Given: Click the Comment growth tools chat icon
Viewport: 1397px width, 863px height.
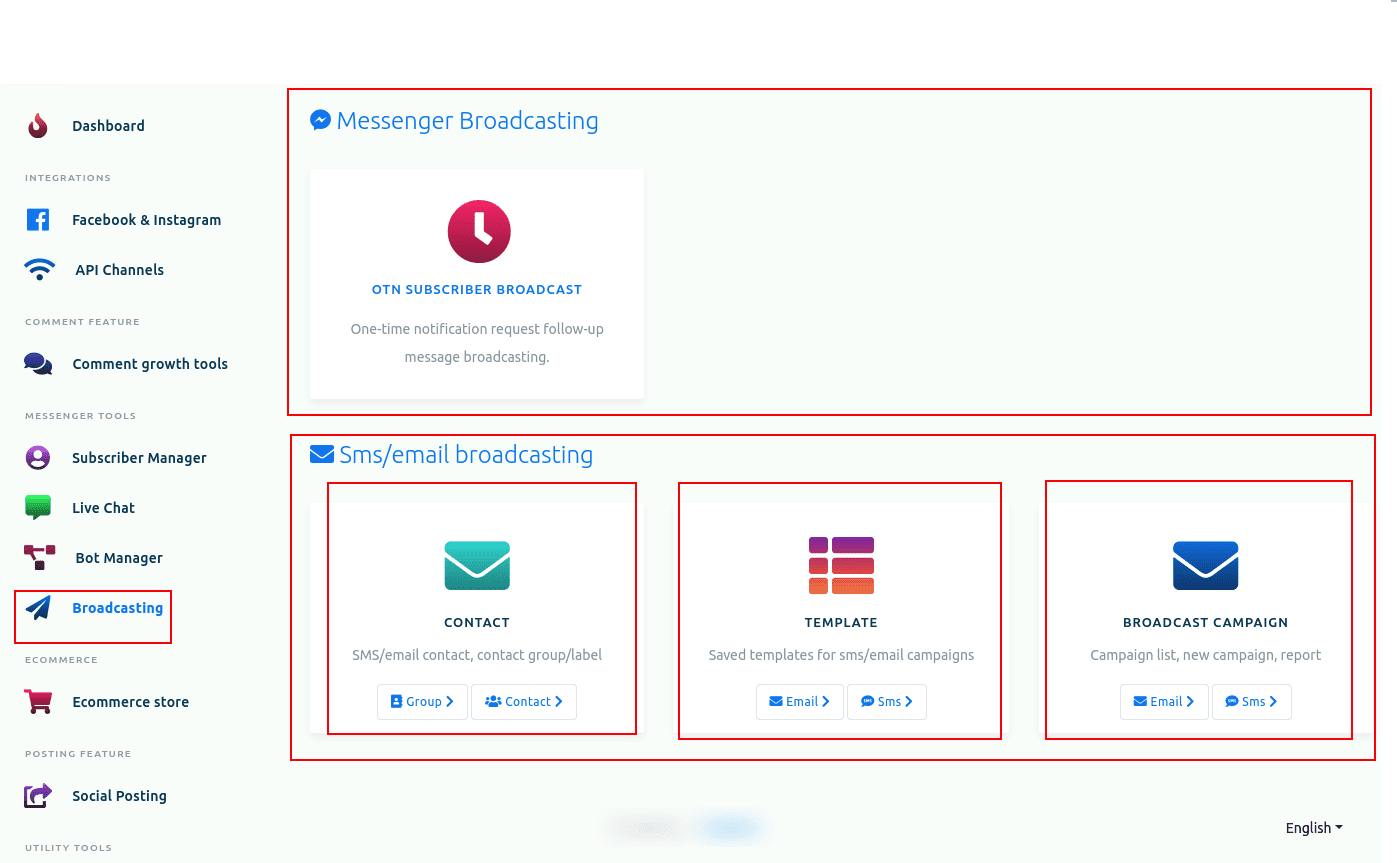Looking at the screenshot, I should pos(38,364).
